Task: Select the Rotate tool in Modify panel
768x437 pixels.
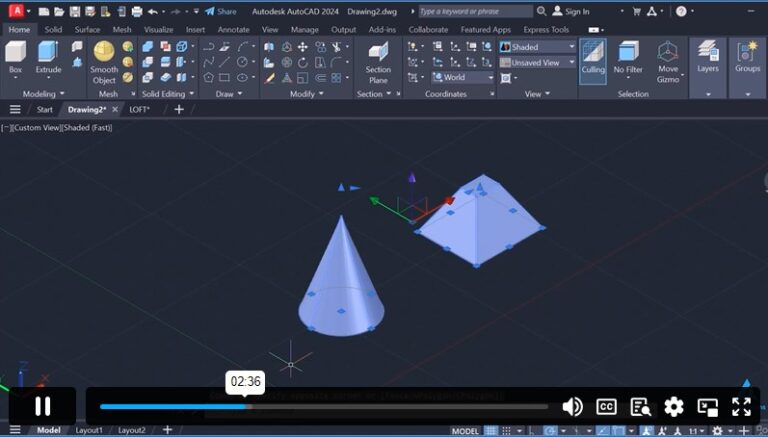Action: click(x=303, y=62)
